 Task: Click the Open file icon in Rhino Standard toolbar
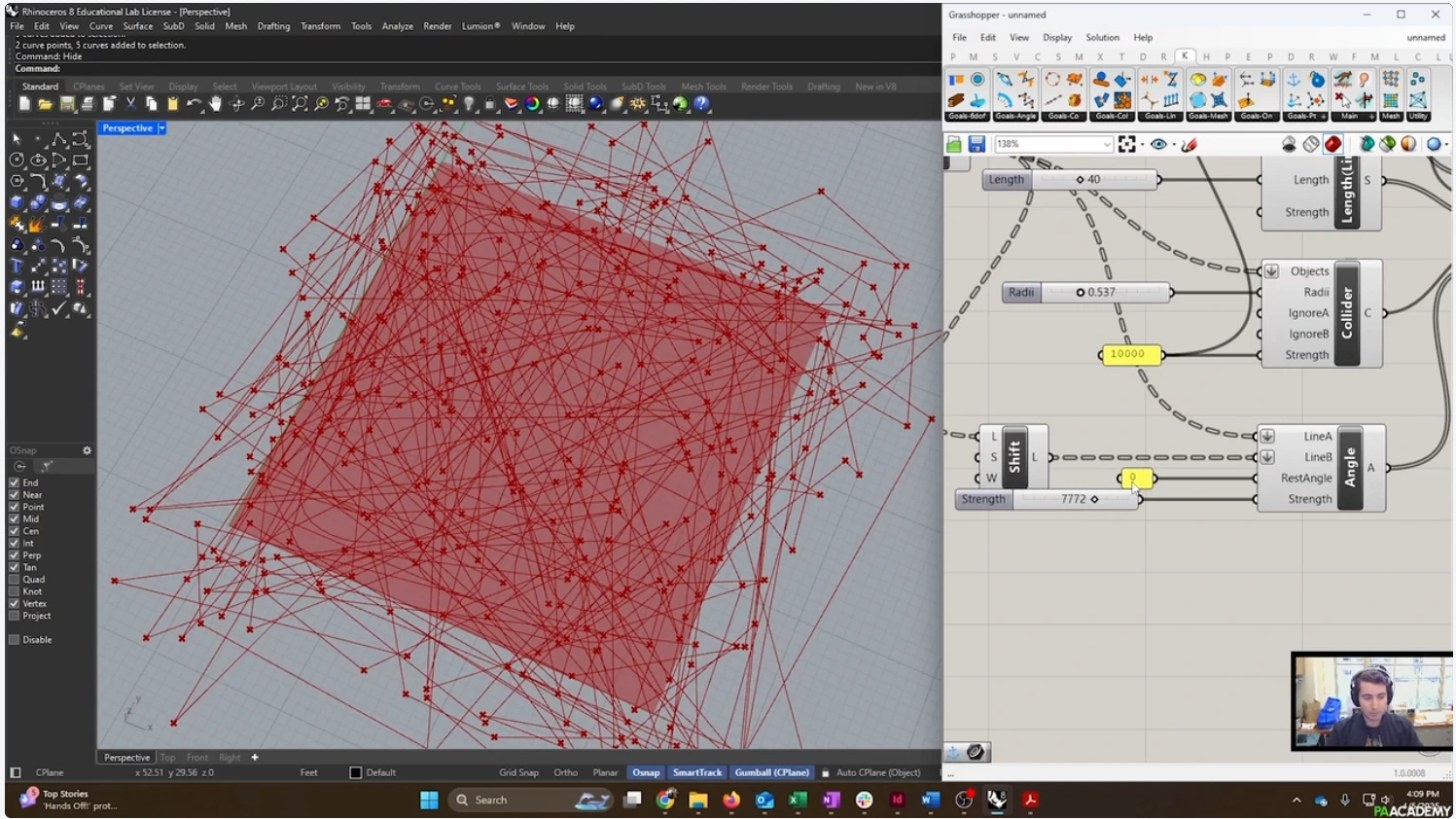click(x=45, y=104)
